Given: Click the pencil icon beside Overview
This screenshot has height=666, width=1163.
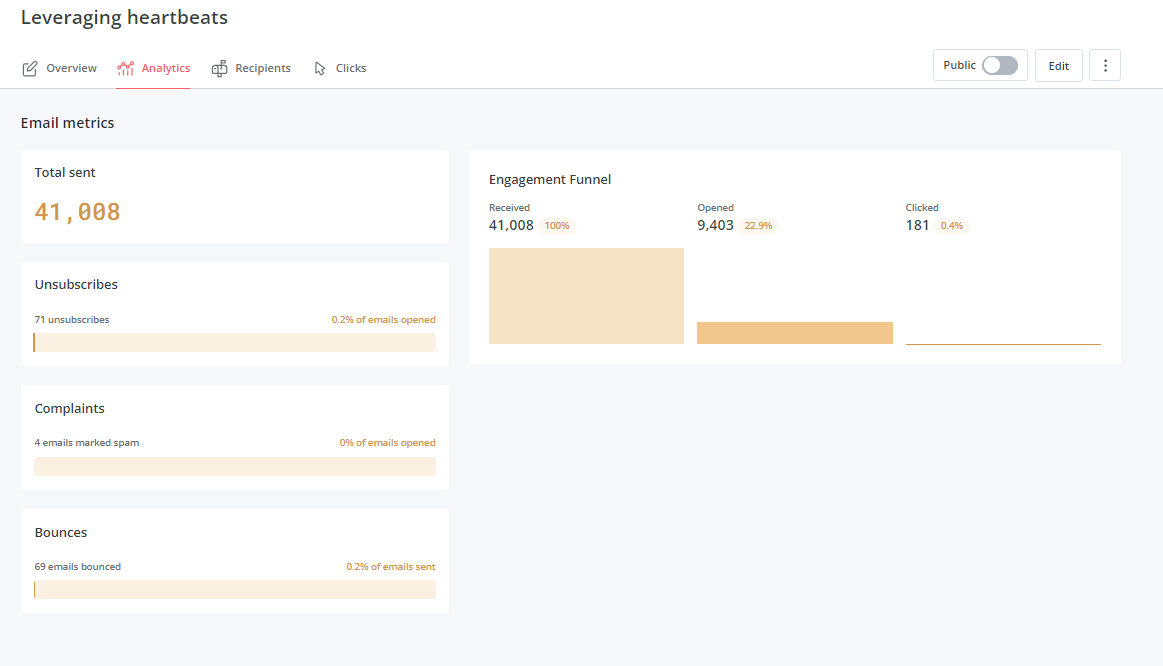Looking at the screenshot, I should click(x=30, y=67).
